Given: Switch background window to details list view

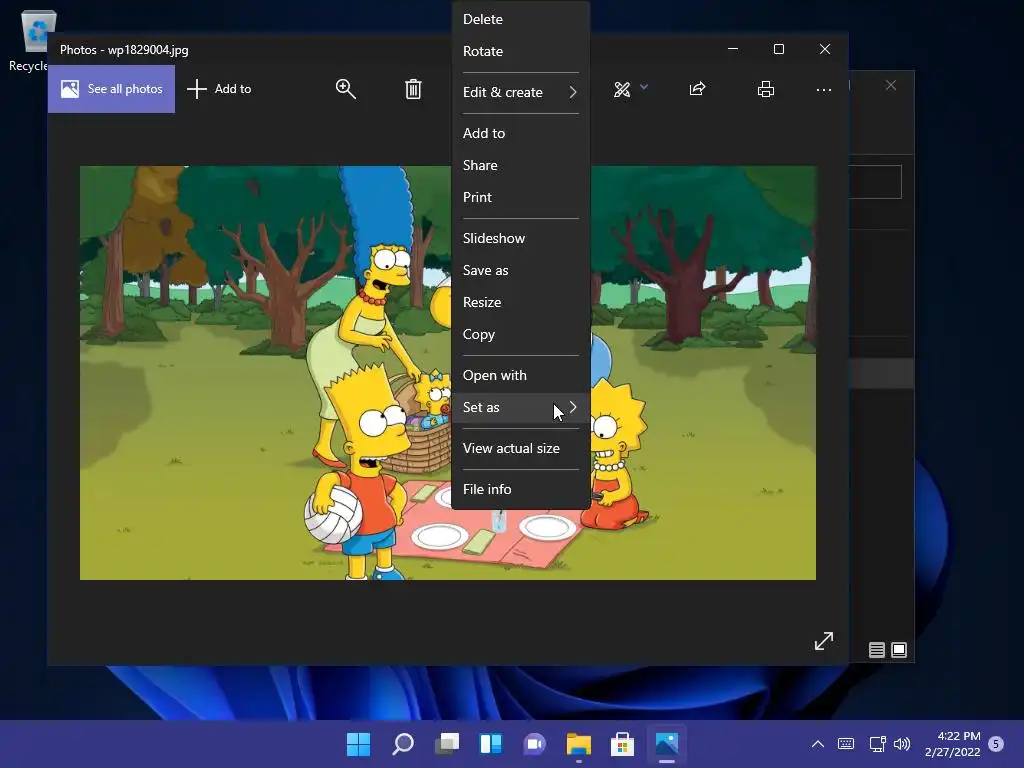Looking at the screenshot, I should click(x=876, y=650).
